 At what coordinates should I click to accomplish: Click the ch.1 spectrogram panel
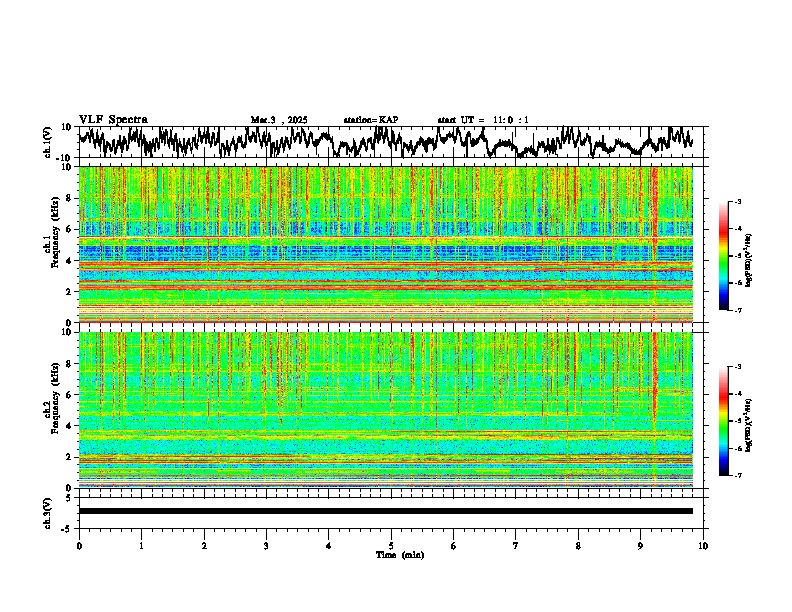click(386, 244)
